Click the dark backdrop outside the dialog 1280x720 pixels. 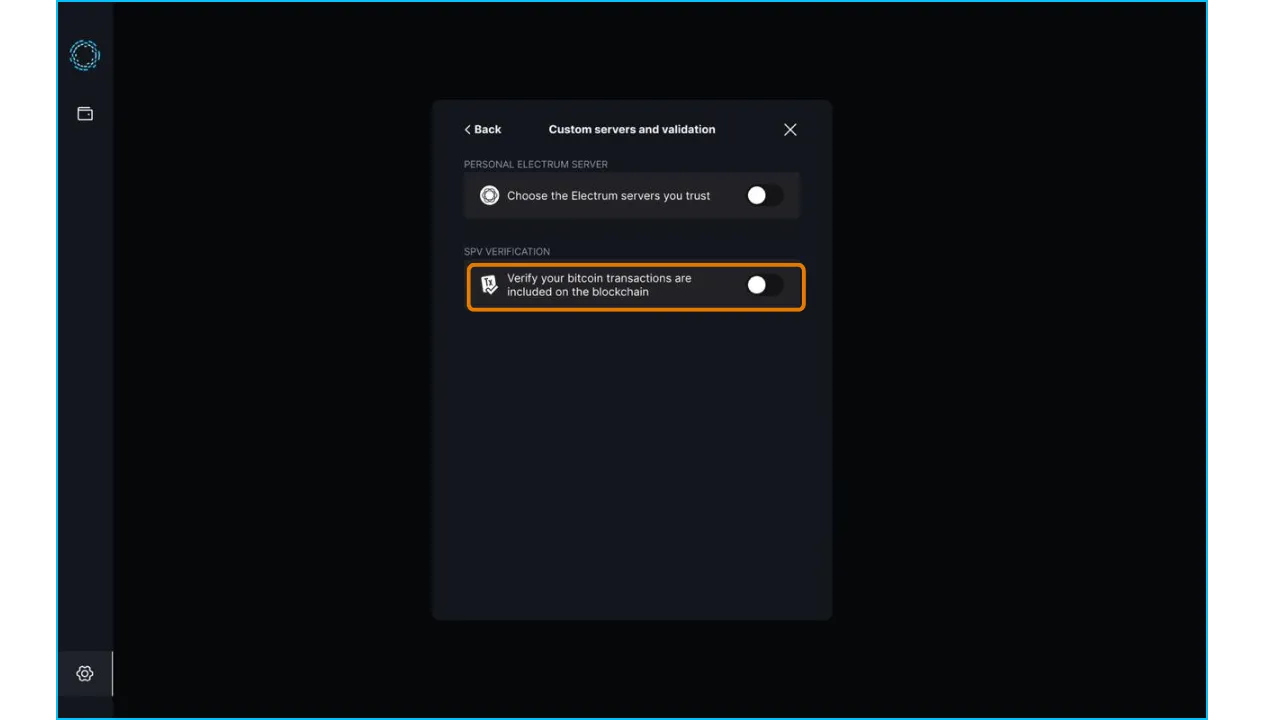tap(1000, 400)
